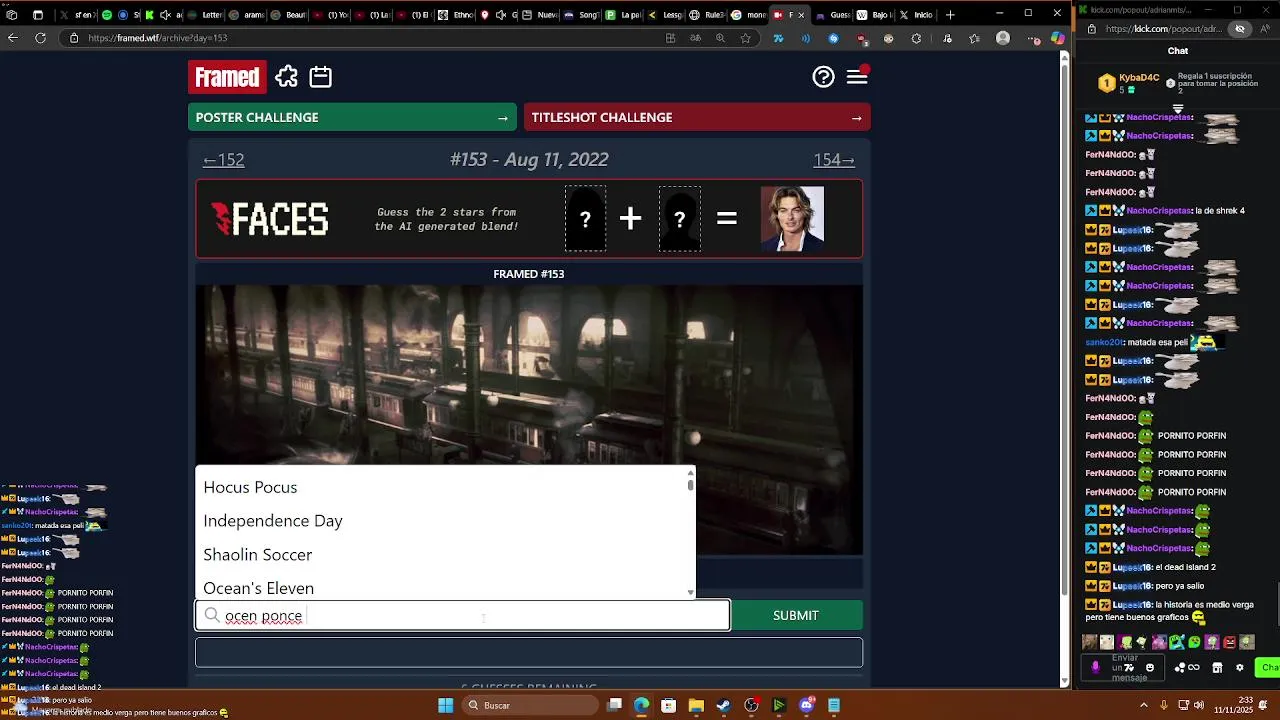Image resolution: width=1280 pixels, height=720 pixels.
Task: Show hidden system tray icons
Action: click(1144, 705)
